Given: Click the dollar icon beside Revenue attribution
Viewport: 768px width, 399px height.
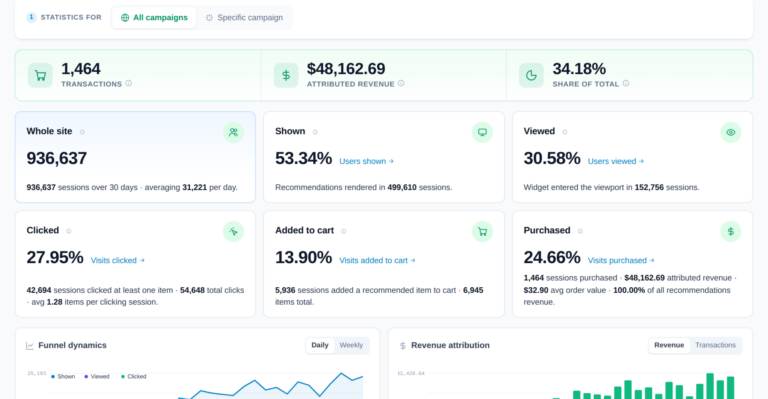Looking at the screenshot, I should tap(403, 346).
